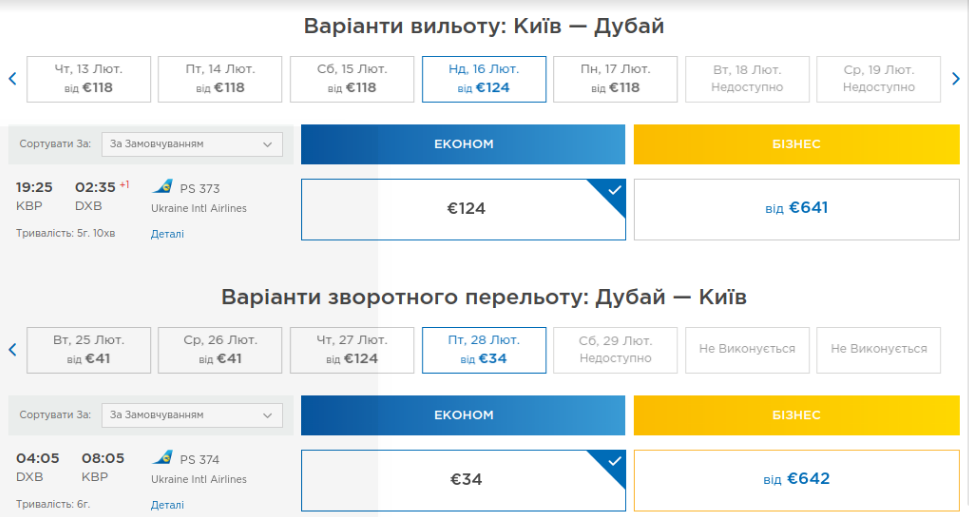Select Friday 14 February departure date

point(220,79)
